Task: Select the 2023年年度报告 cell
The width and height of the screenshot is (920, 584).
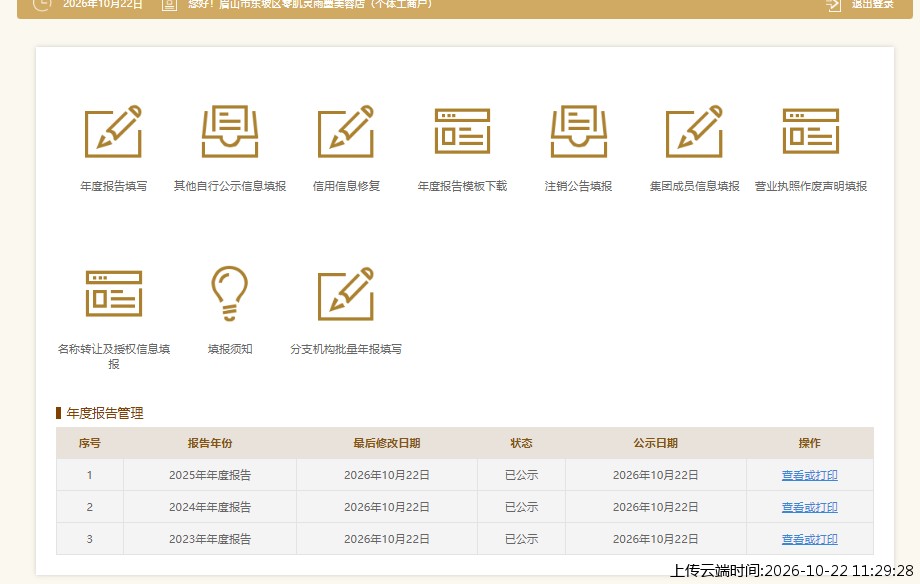Action: (x=210, y=539)
